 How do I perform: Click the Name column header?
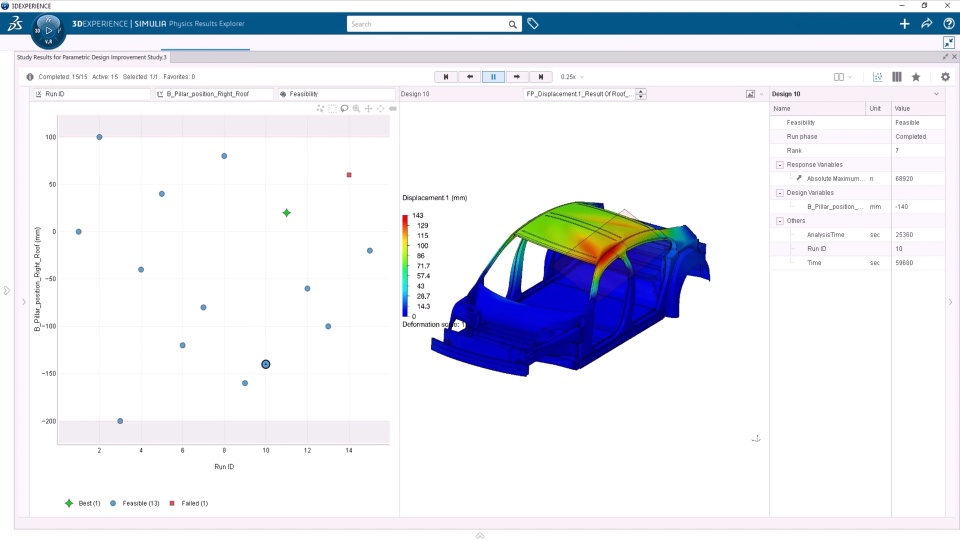(817, 108)
